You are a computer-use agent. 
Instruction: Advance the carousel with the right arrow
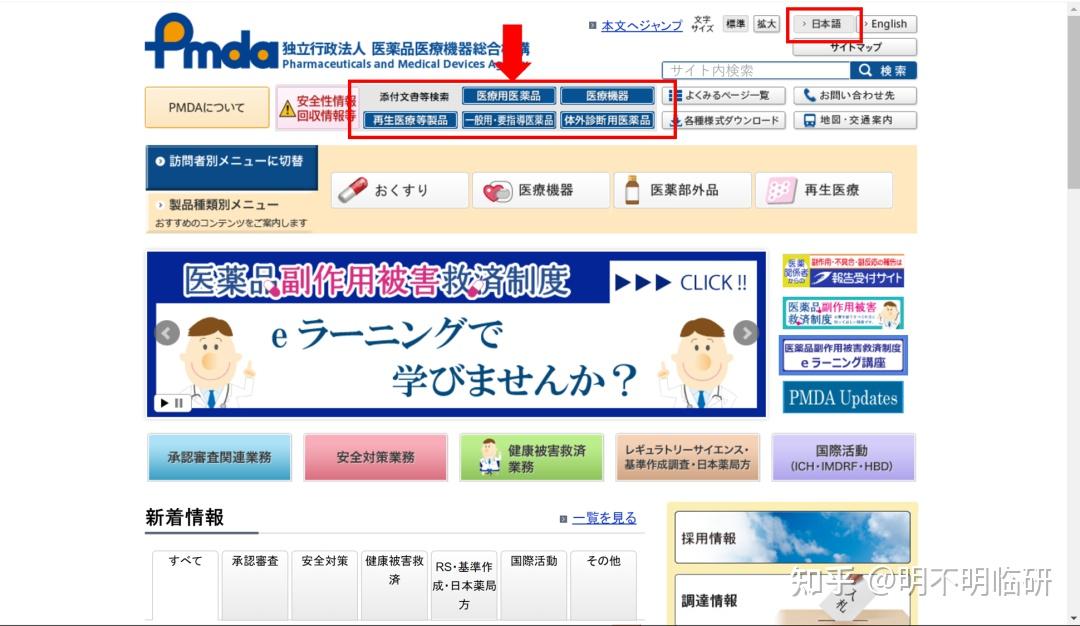click(x=745, y=332)
